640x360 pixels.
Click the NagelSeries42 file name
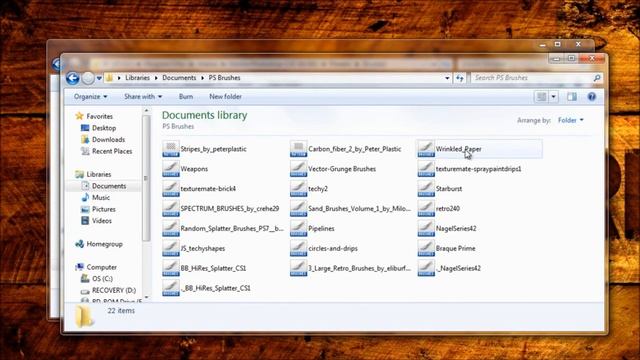point(456,229)
